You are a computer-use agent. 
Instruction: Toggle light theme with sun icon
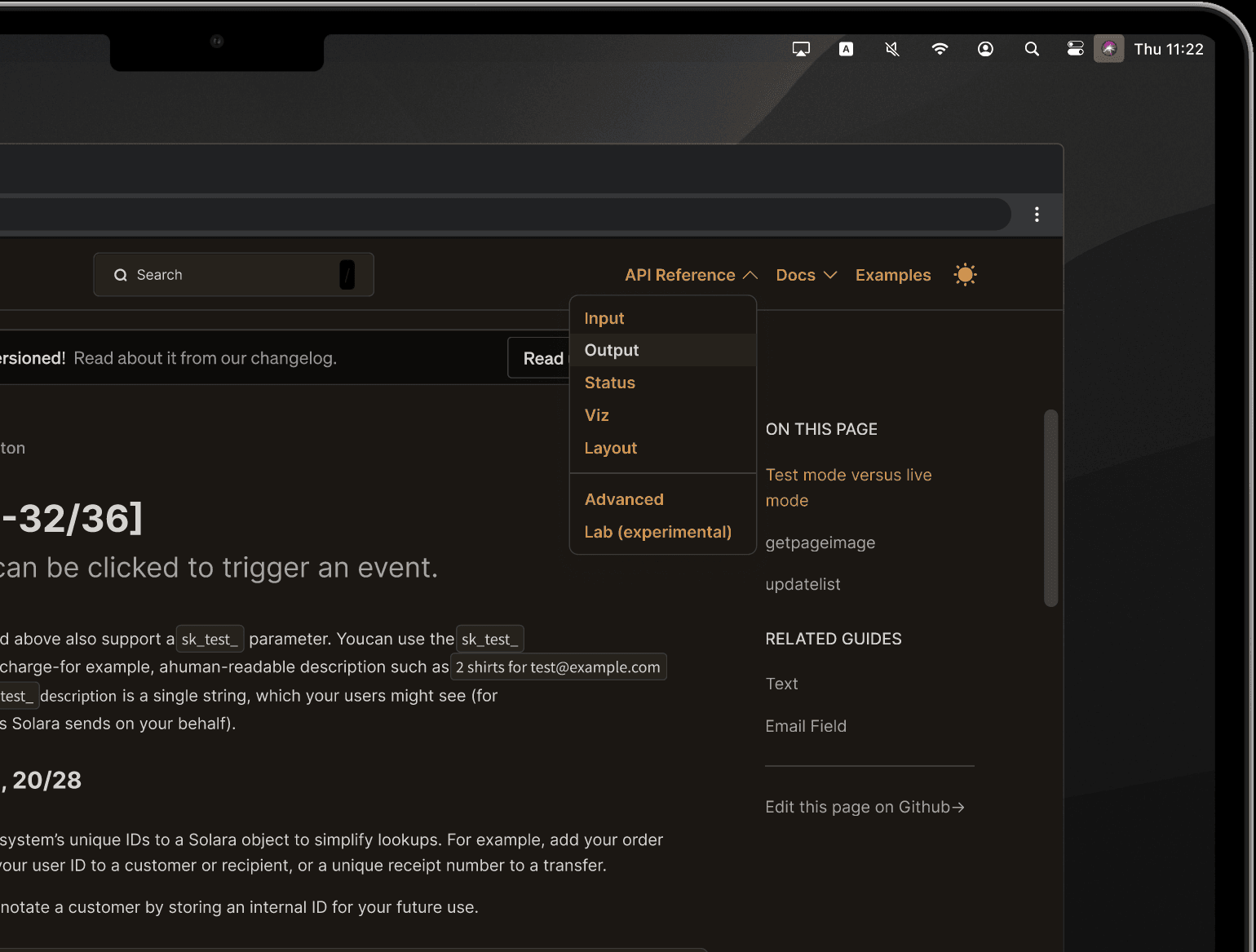(x=965, y=275)
